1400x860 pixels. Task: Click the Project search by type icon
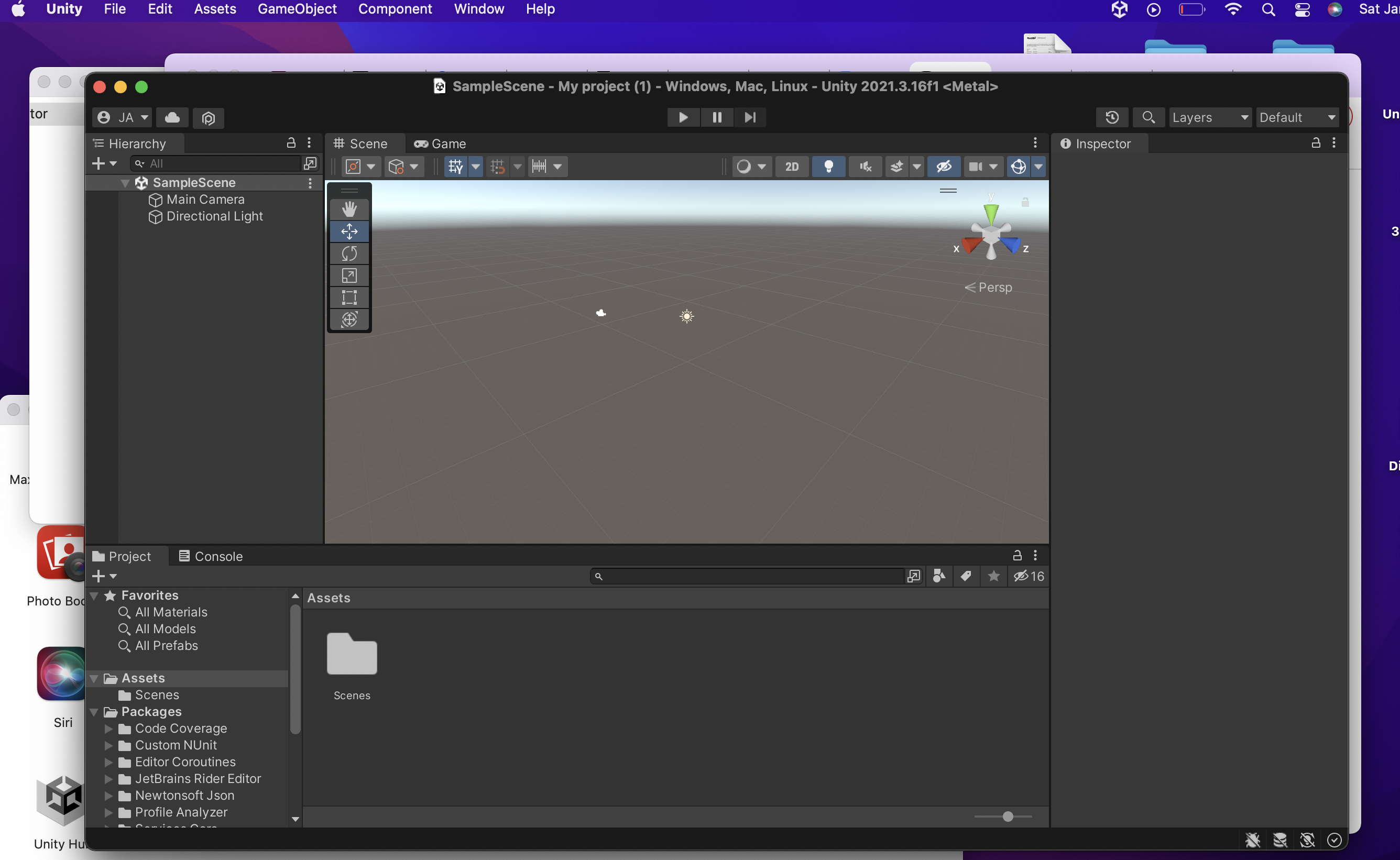tap(939, 576)
